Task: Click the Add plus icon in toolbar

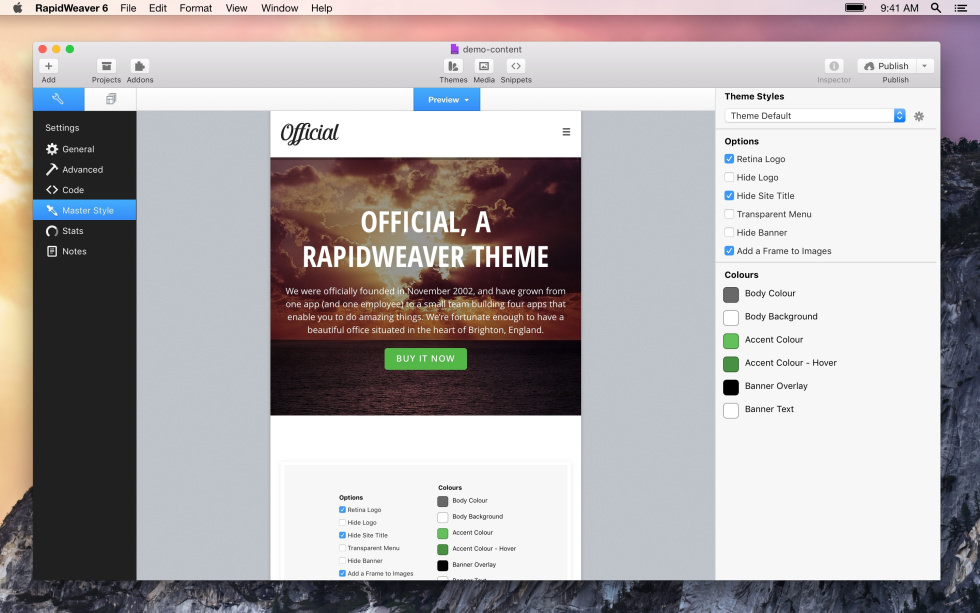Action: [48, 66]
